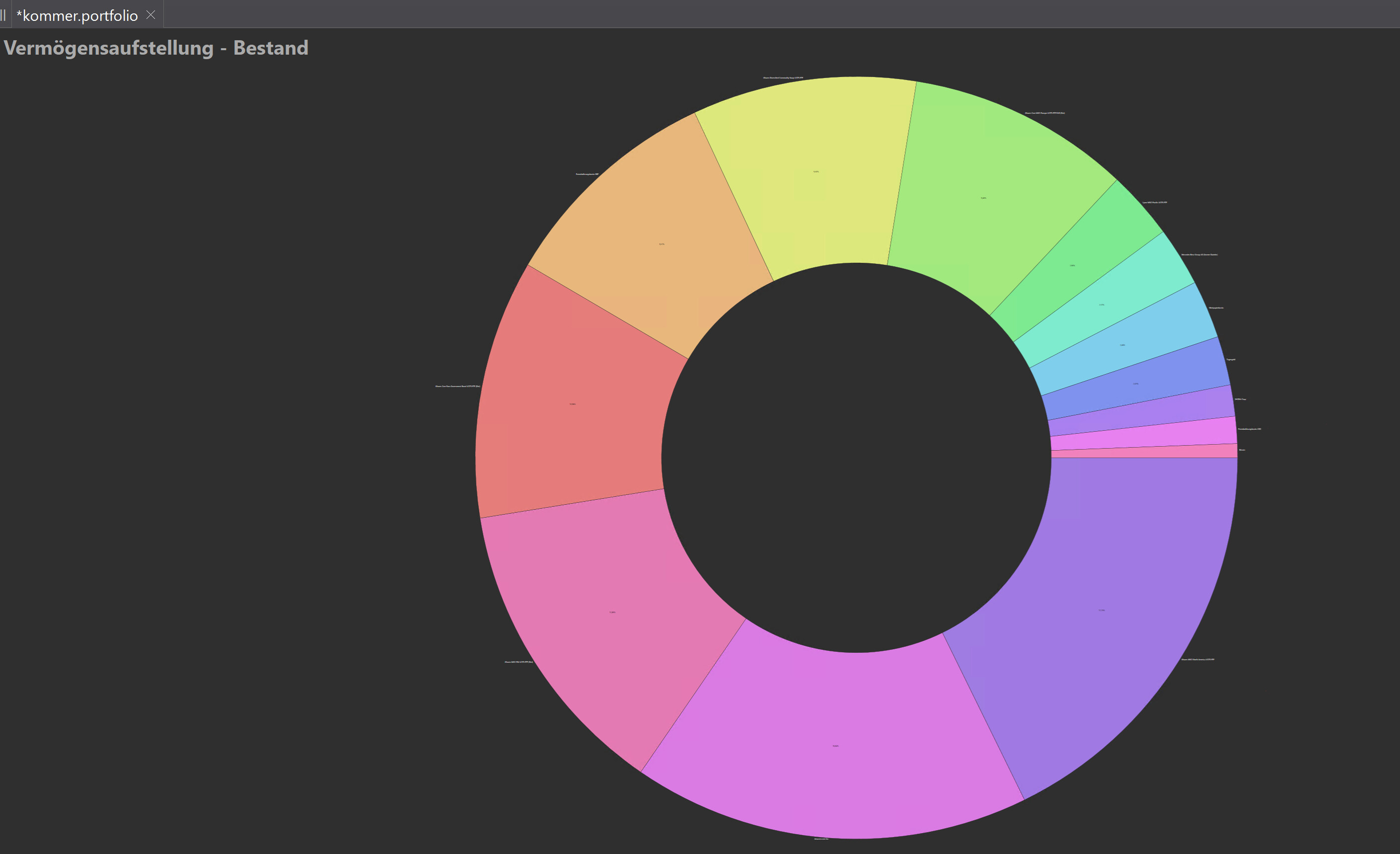Click the orange Fremdwährungskonto GBP segment
This screenshot has height=854, width=1400.
pyautogui.click(x=662, y=244)
